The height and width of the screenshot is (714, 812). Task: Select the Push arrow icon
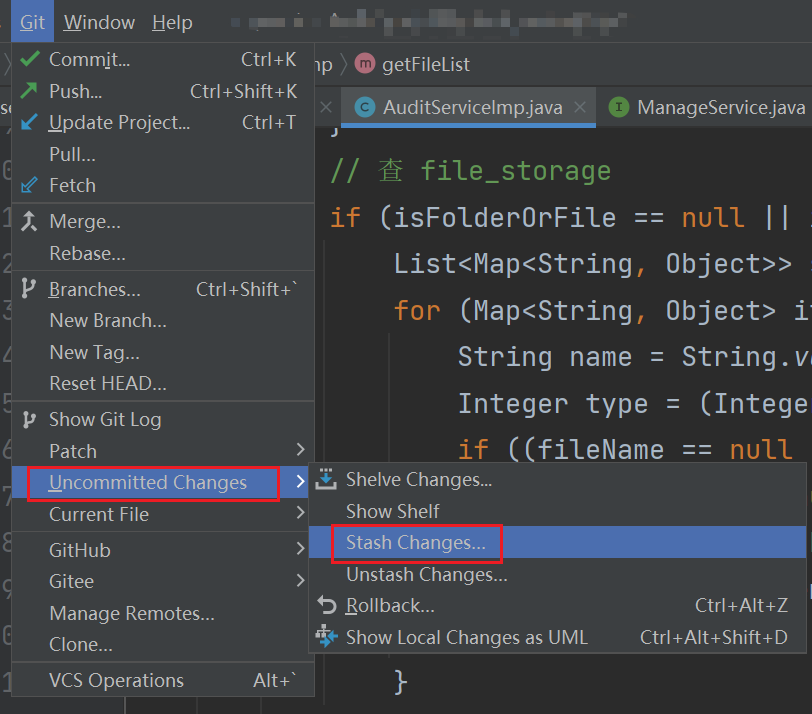tap(28, 90)
